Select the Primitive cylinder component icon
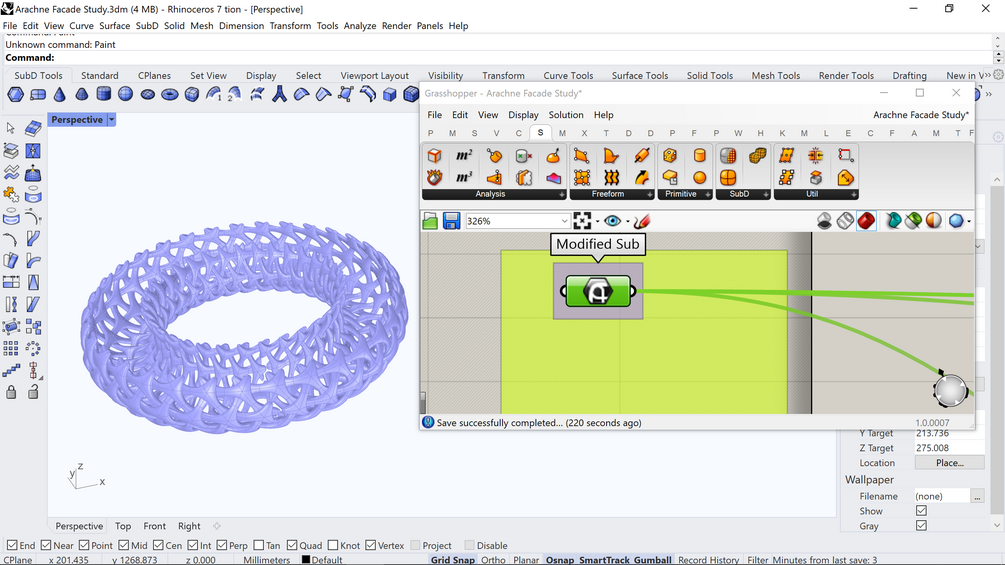 (x=699, y=156)
